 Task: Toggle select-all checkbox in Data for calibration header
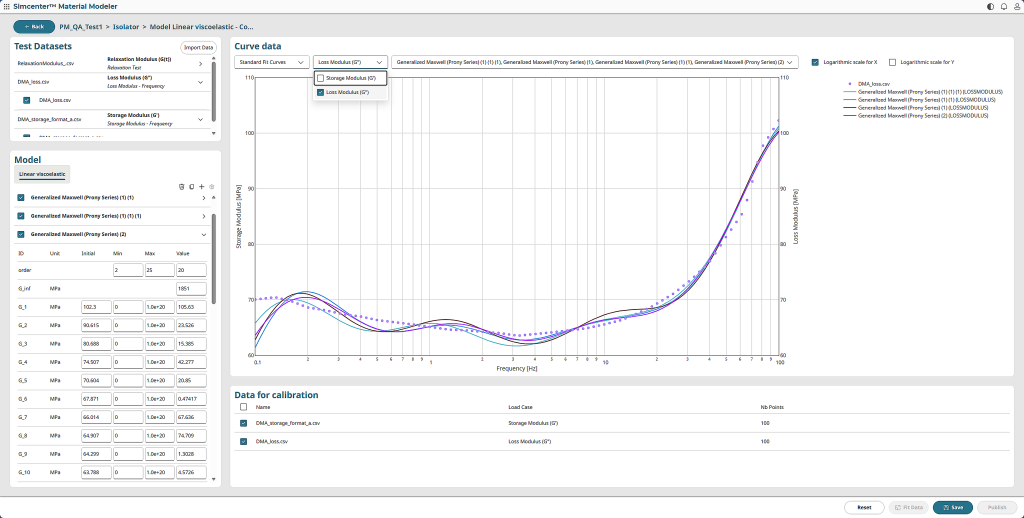coord(244,407)
